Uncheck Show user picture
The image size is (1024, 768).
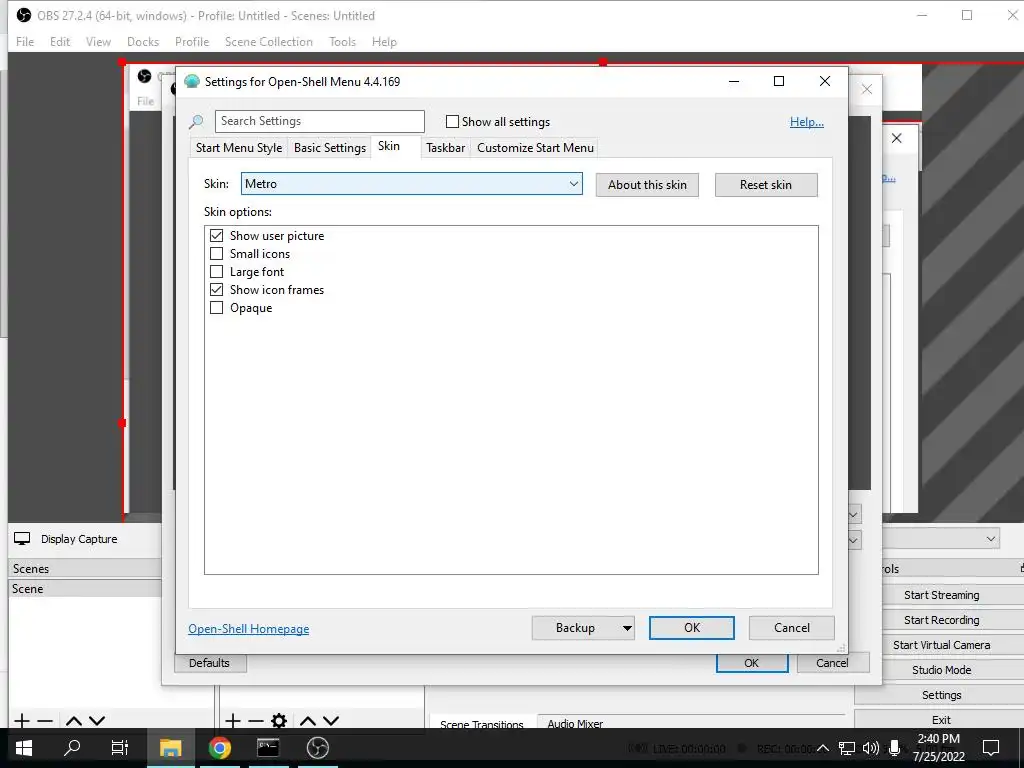216,235
